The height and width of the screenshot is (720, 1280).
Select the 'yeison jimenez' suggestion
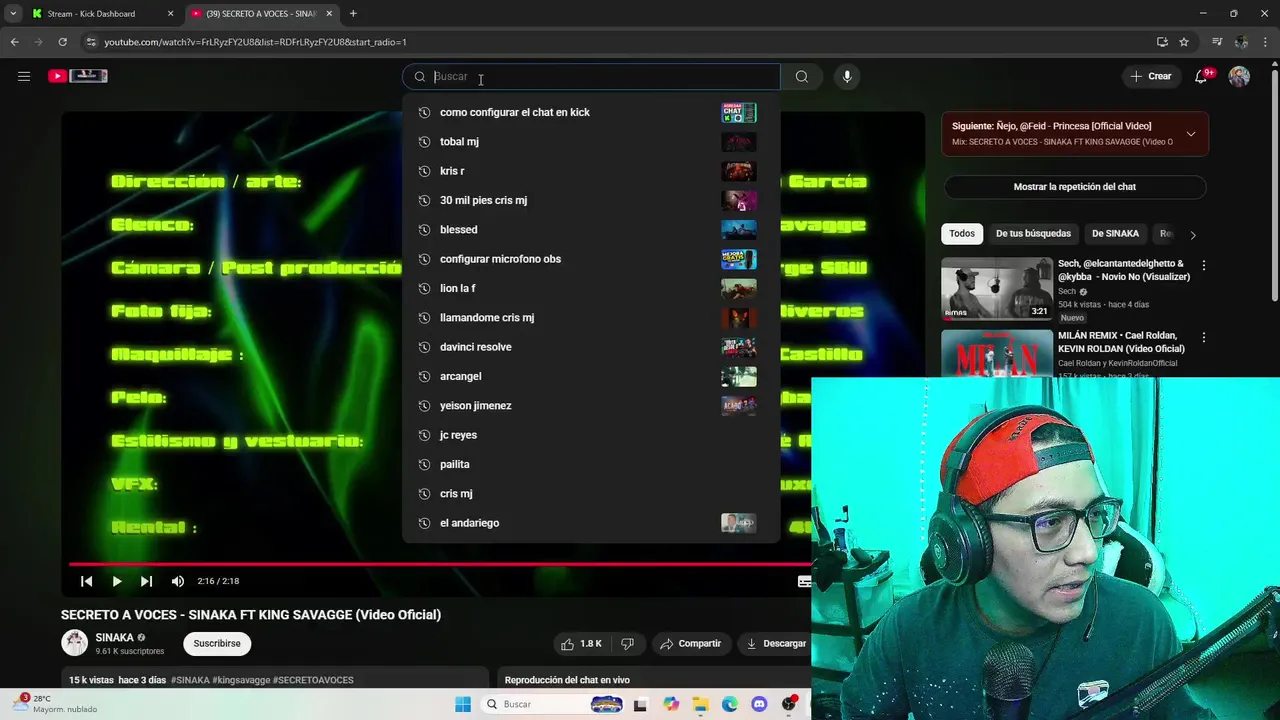(591, 405)
